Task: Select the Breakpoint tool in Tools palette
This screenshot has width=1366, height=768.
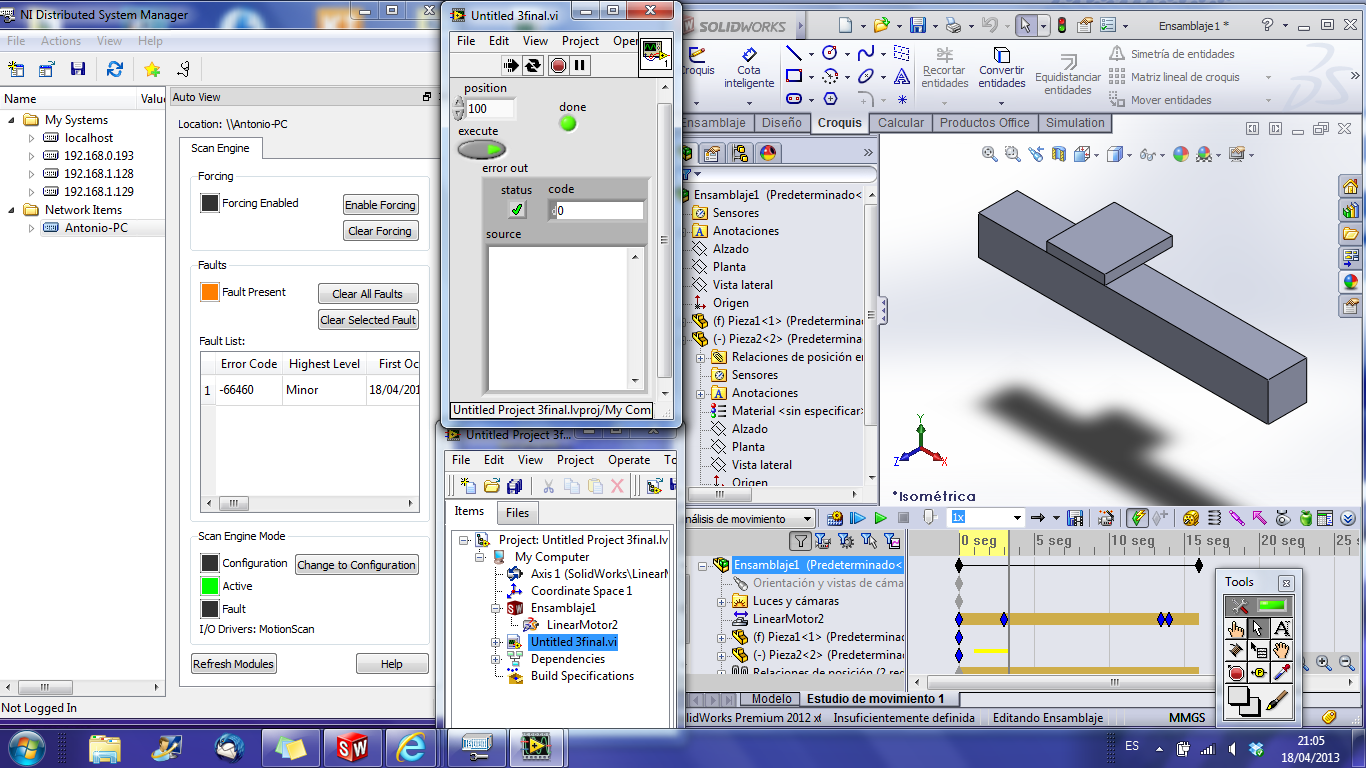Action: pyautogui.click(x=1236, y=673)
